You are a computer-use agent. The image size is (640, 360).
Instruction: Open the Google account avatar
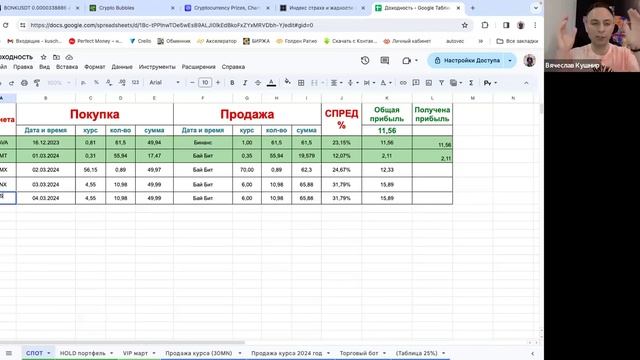[x=529, y=60]
